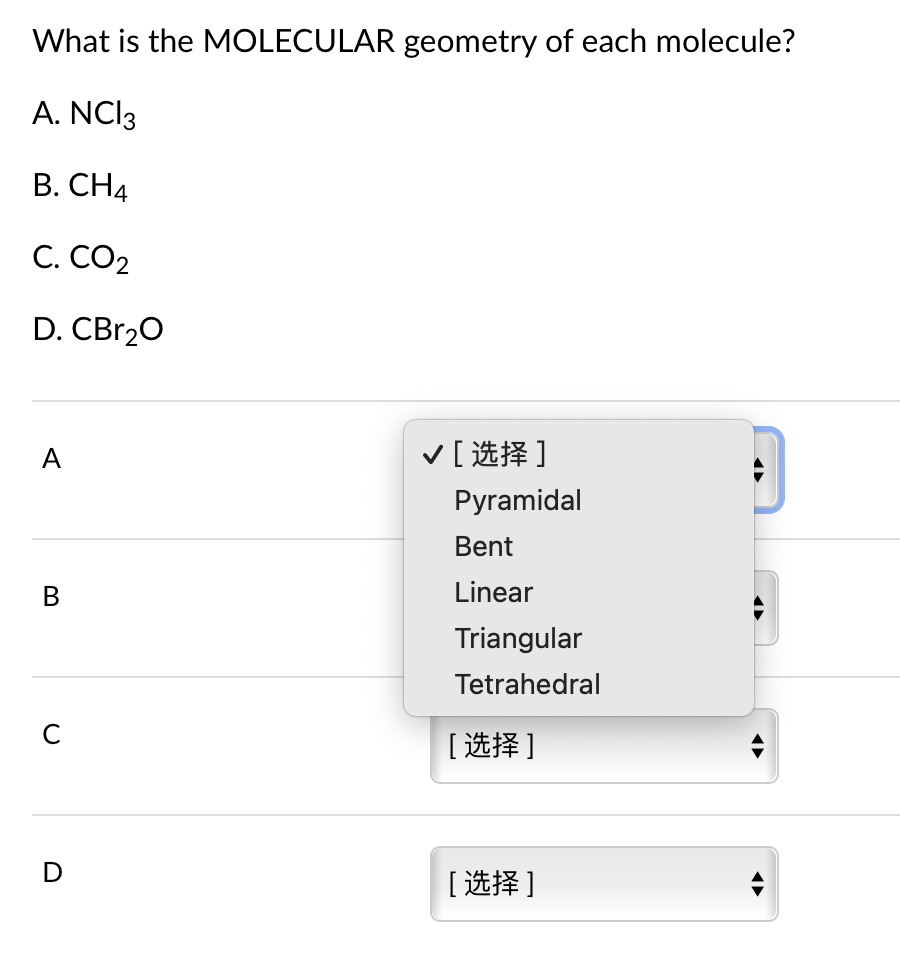
Task: Select Bent from the open dropdown list
Action: tap(483, 546)
